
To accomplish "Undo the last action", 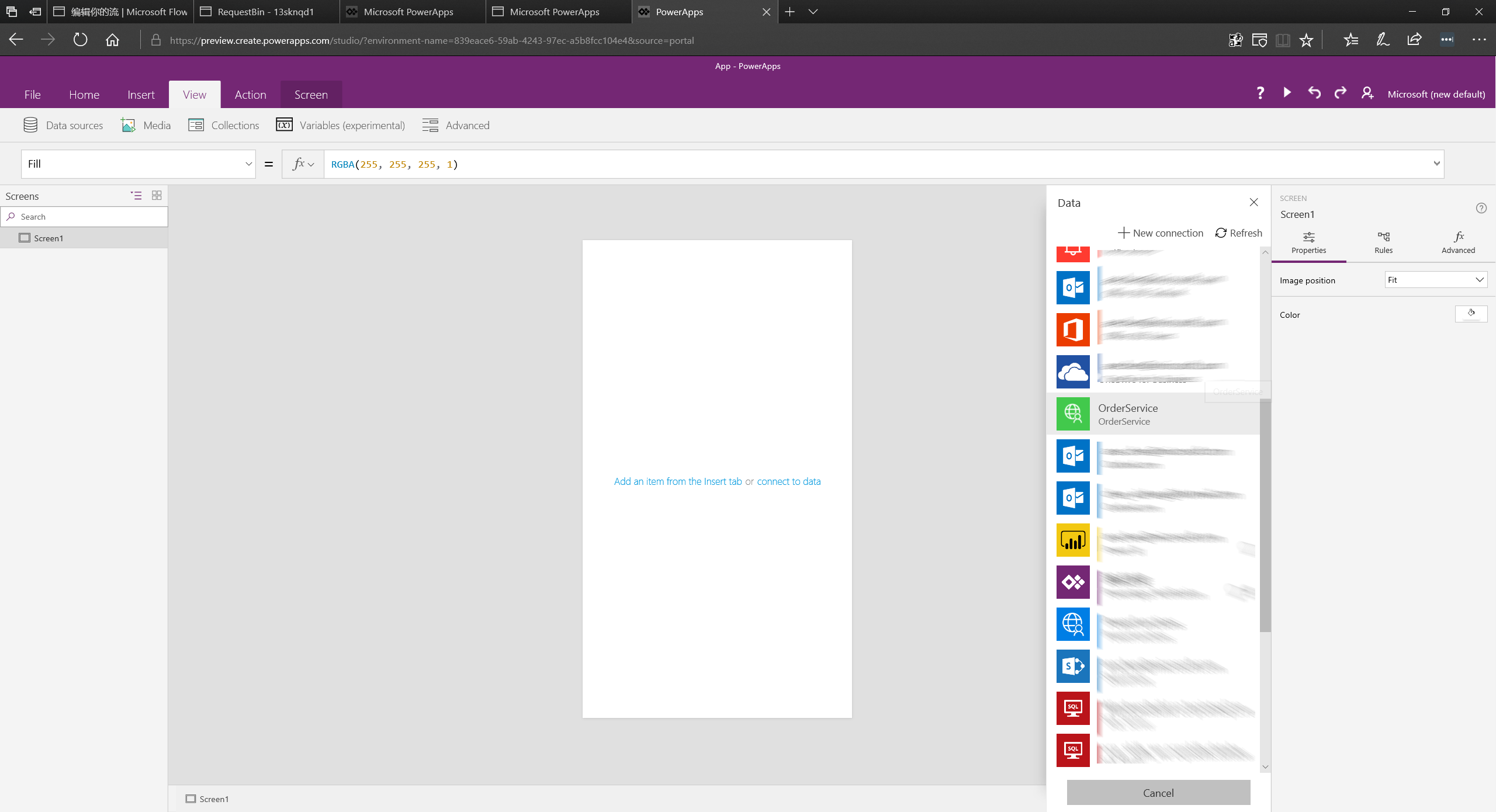I will click(1313, 93).
